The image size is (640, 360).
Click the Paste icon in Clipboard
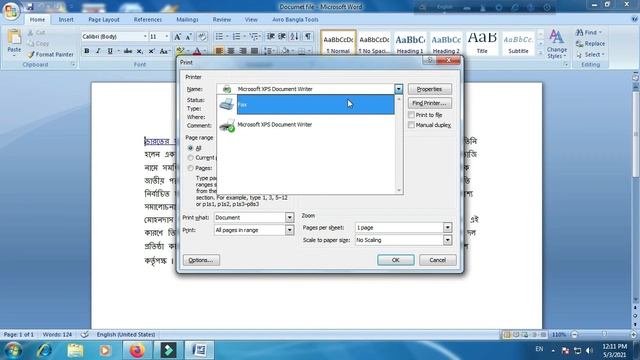[x=14, y=38]
